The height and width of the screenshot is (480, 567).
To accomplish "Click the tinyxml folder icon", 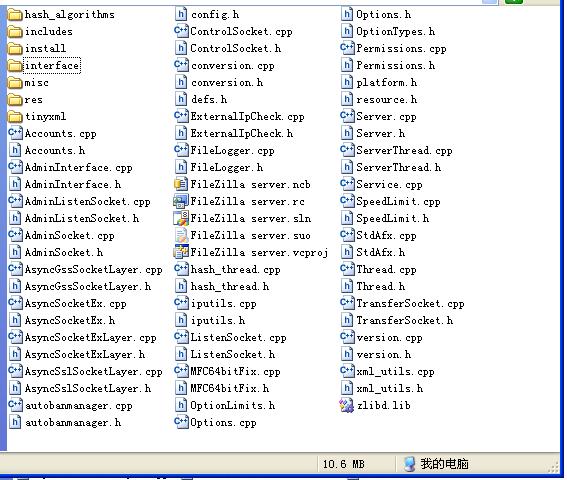I will coord(15,116).
